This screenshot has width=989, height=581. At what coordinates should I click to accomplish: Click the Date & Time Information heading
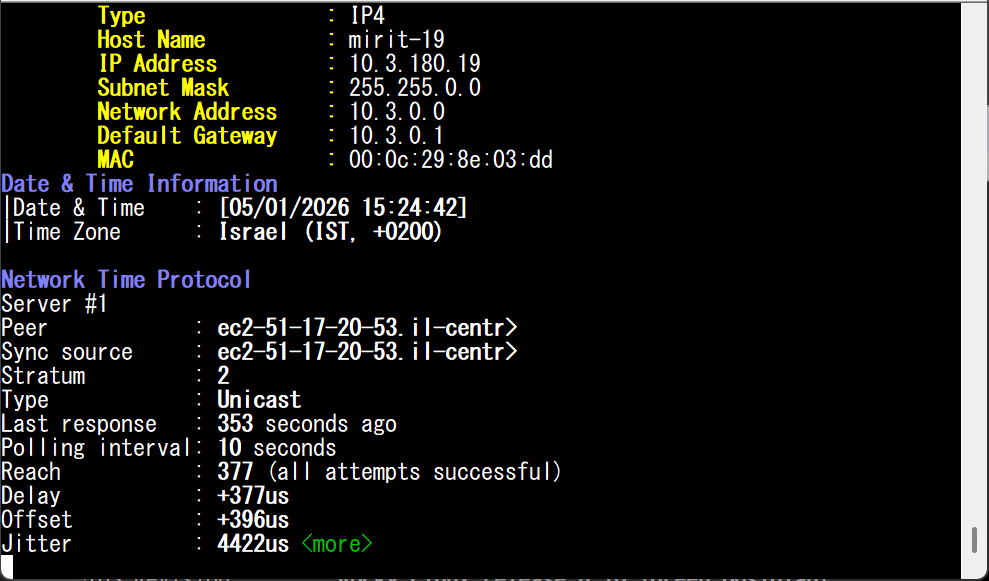pyautogui.click(x=139, y=184)
